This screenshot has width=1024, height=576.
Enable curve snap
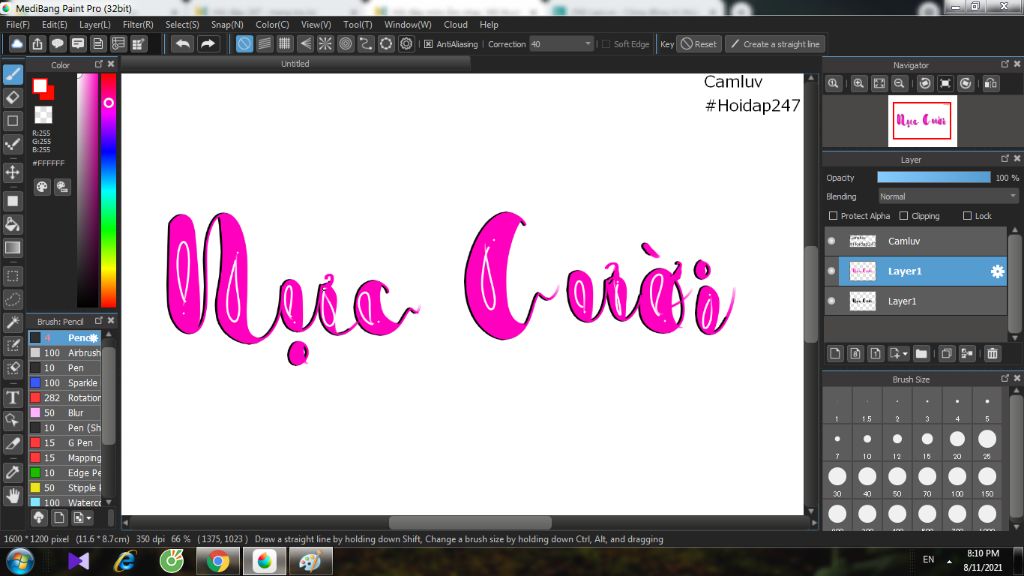point(366,44)
